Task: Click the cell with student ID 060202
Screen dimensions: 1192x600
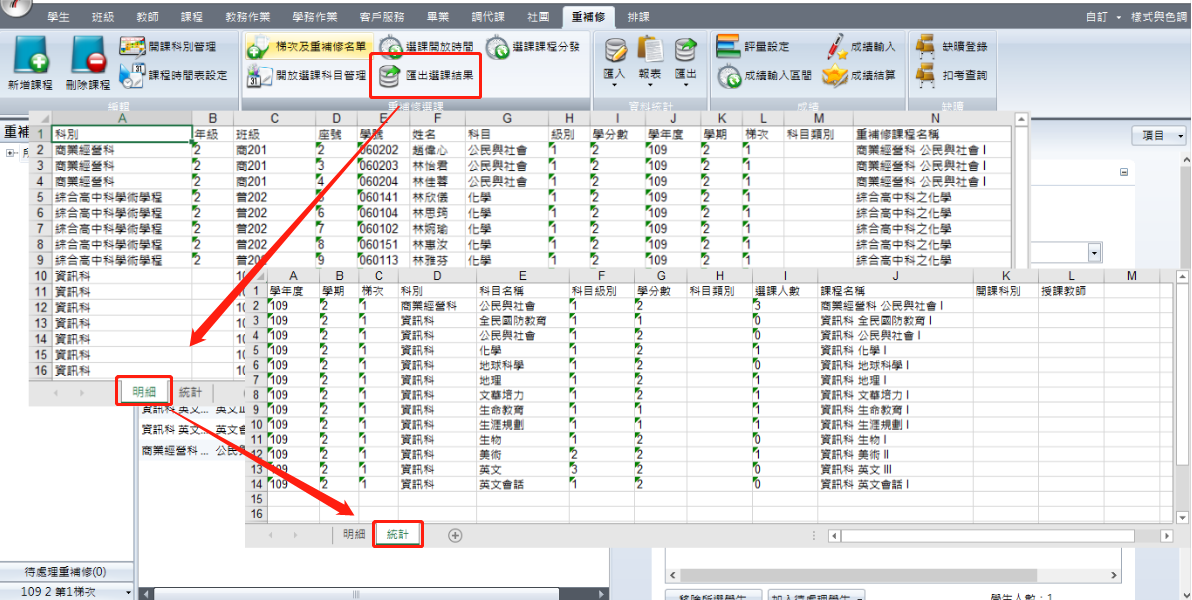Action: click(383, 150)
